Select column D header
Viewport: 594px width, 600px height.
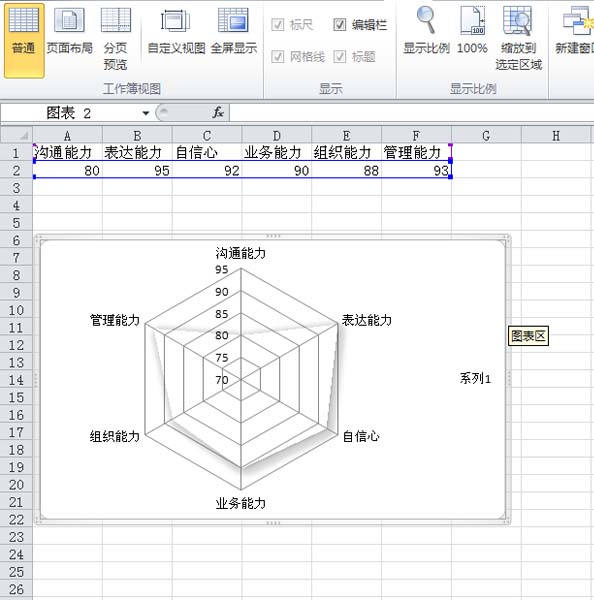click(x=277, y=135)
